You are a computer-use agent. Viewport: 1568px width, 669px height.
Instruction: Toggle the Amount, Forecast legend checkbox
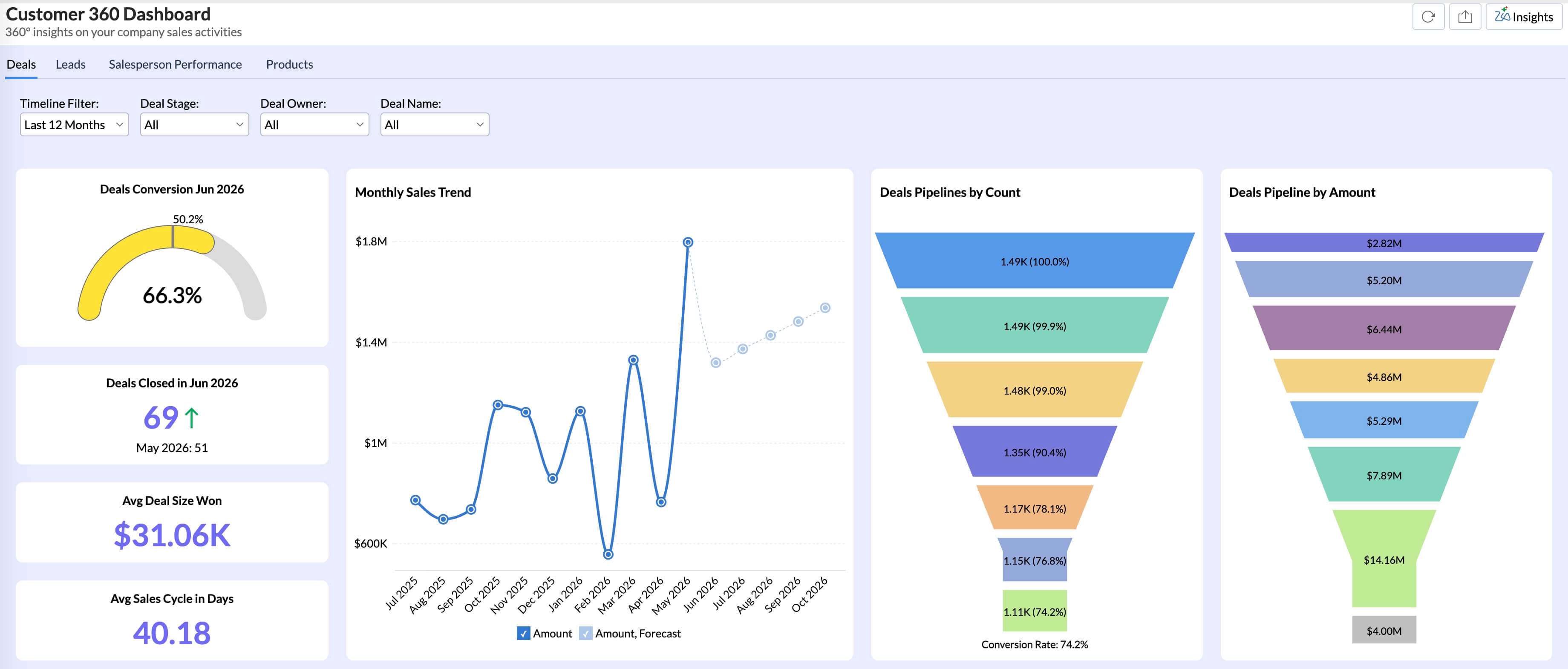click(x=585, y=633)
